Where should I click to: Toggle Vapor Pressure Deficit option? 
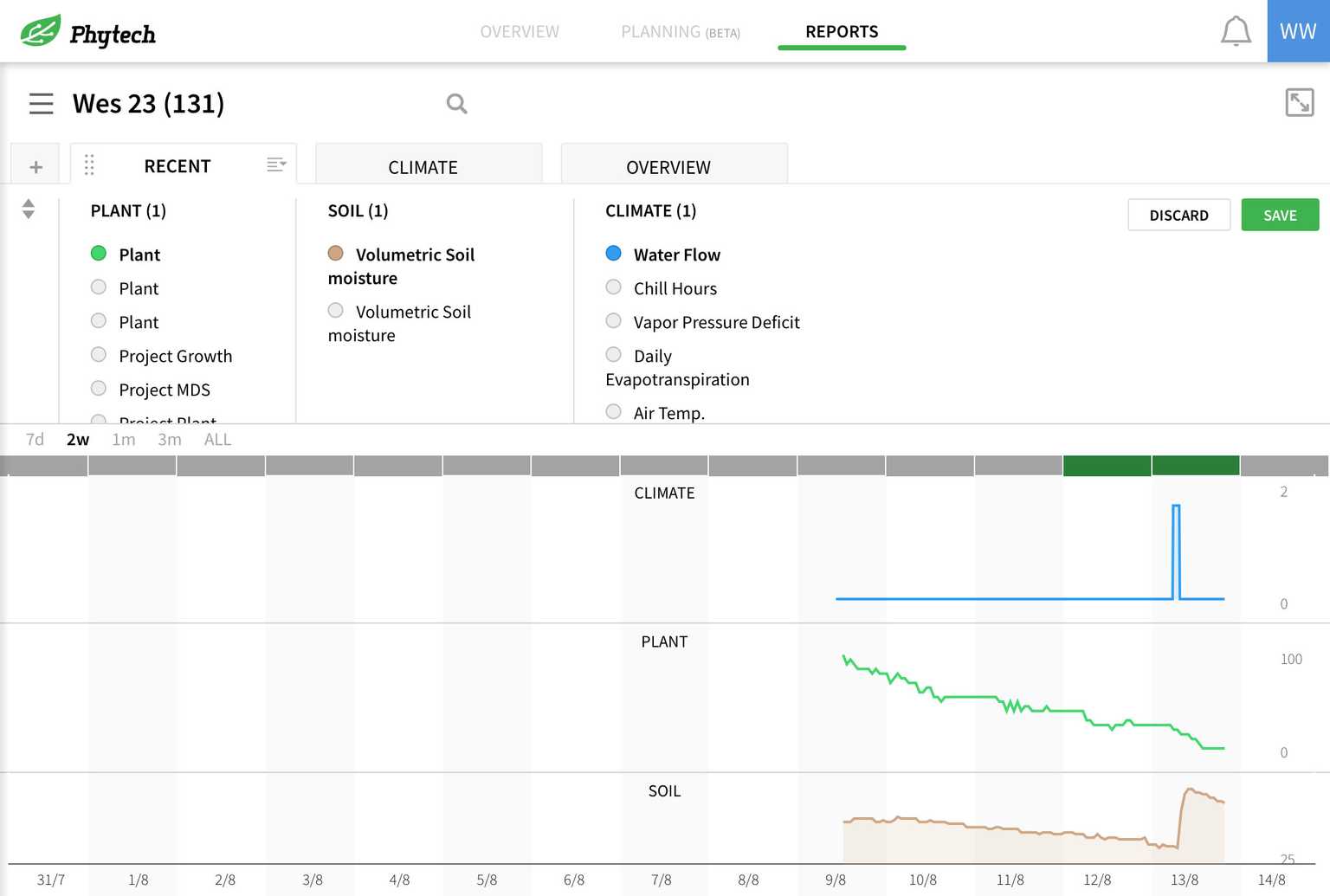click(614, 321)
